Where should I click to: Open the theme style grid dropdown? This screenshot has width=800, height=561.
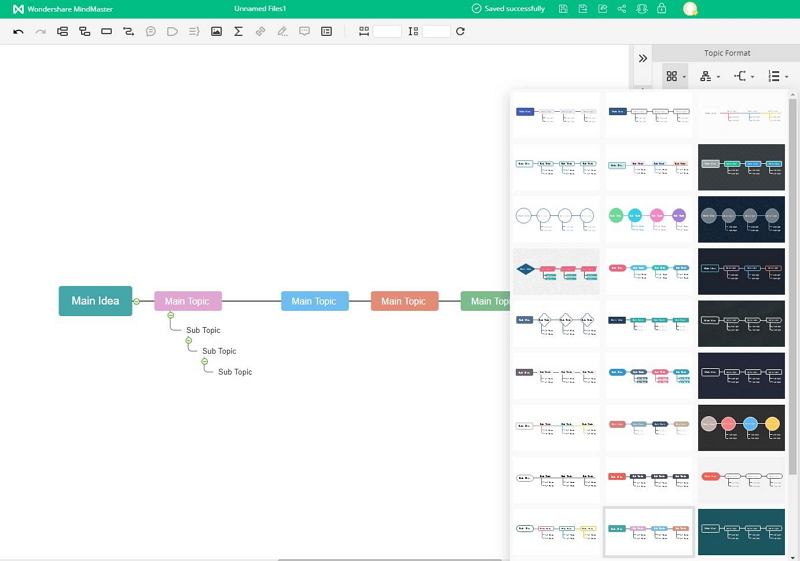pyautogui.click(x=676, y=76)
